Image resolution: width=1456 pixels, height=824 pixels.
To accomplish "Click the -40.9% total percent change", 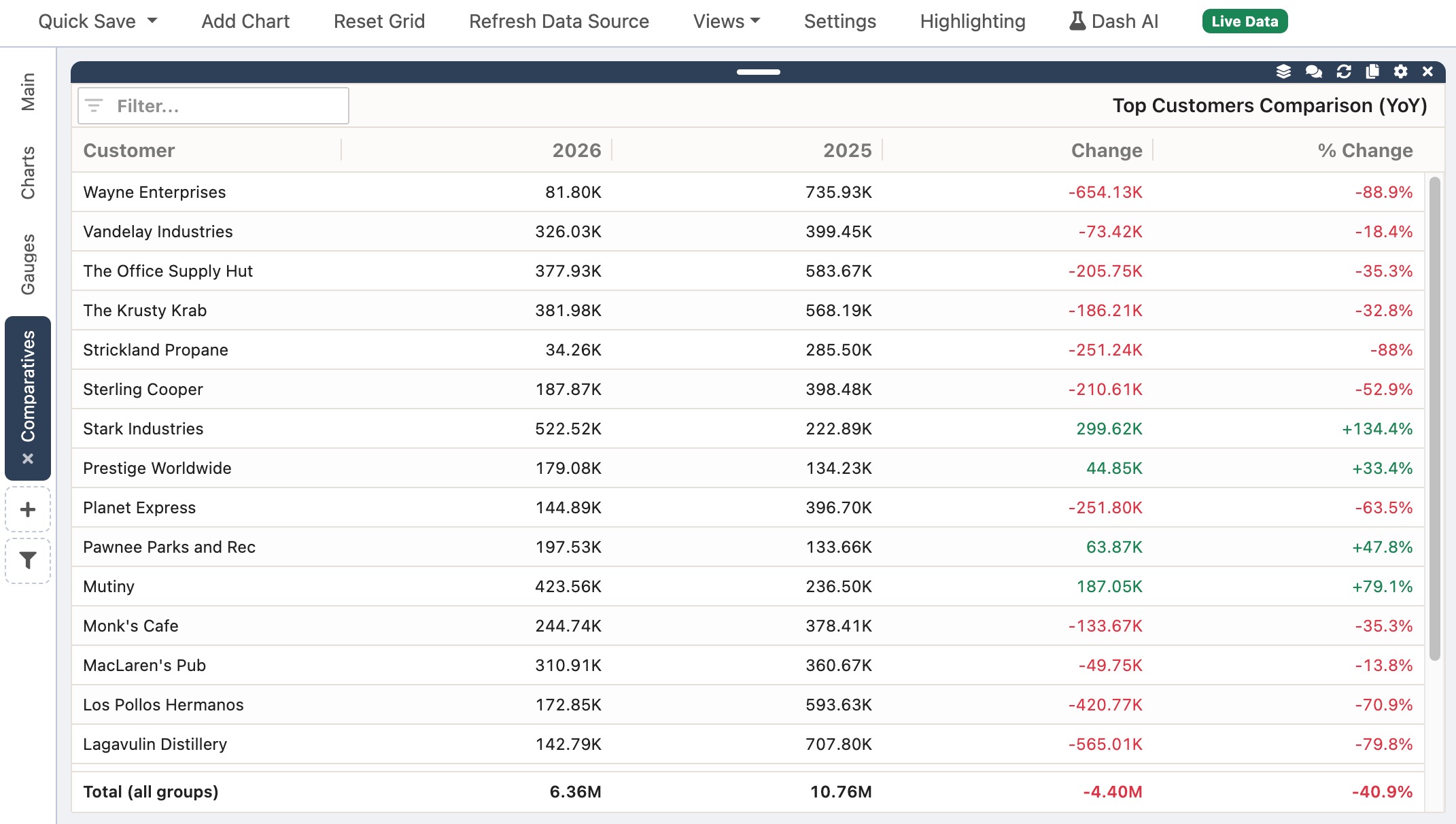I will [1382, 792].
